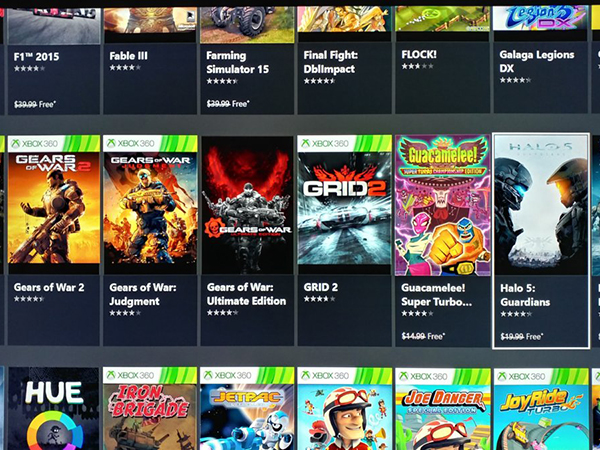600x450 pixels.
Task: Select the highlighted Halo 5: Guardians cover
Action: pyautogui.click(x=541, y=205)
